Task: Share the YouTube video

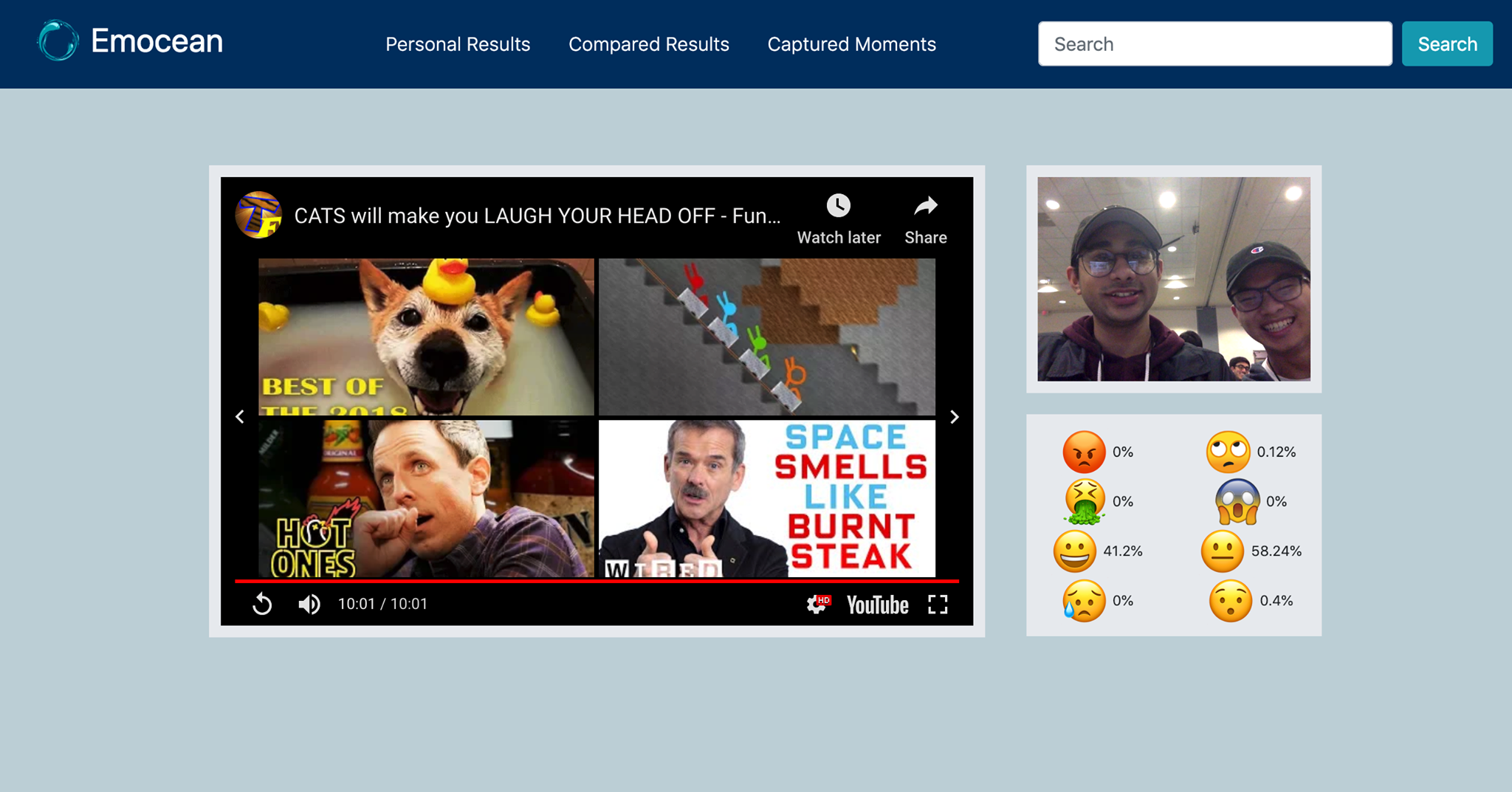Action: pos(926,218)
